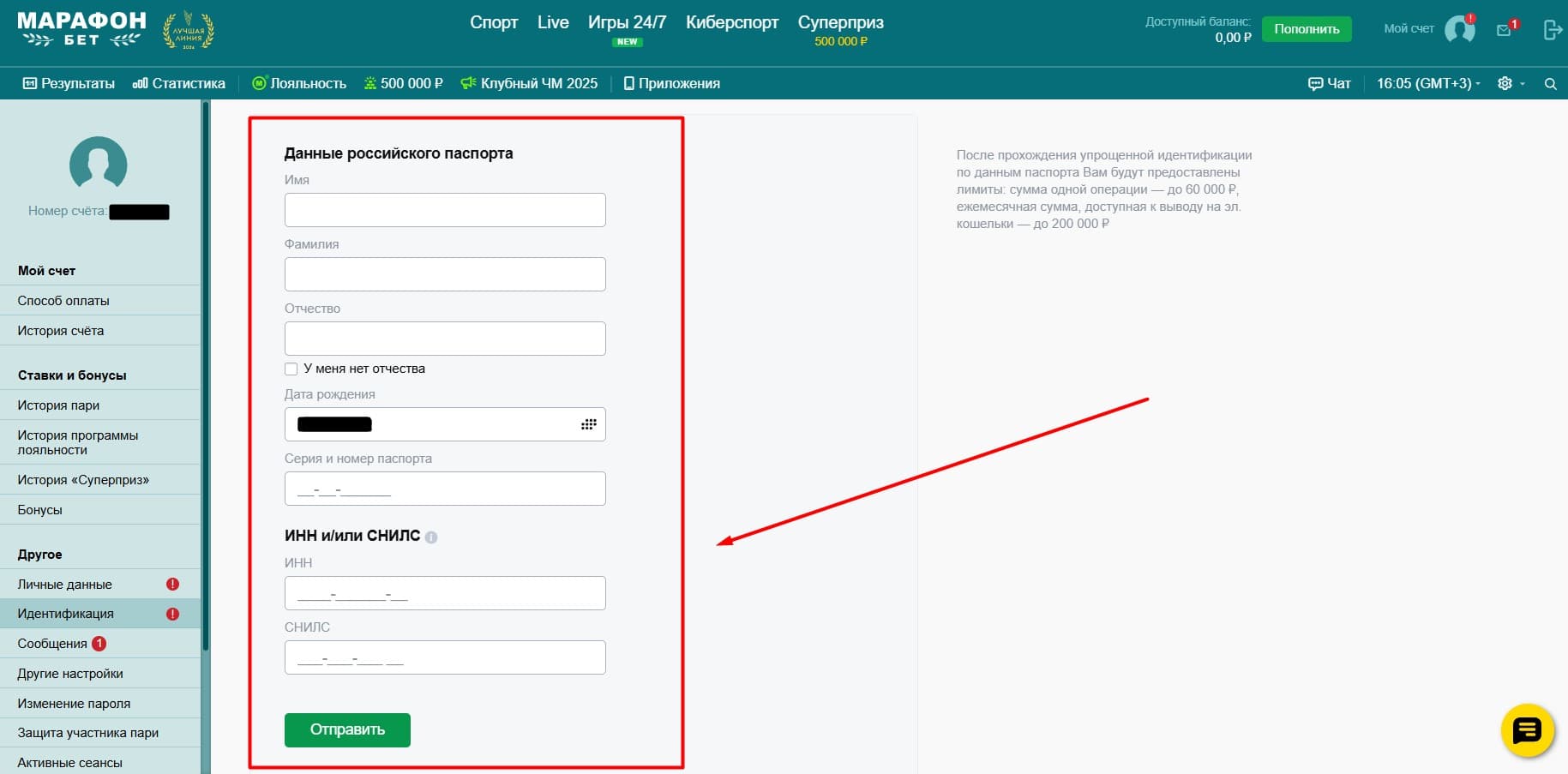
Task: Open Киберспорт section
Action: point(732,22)
